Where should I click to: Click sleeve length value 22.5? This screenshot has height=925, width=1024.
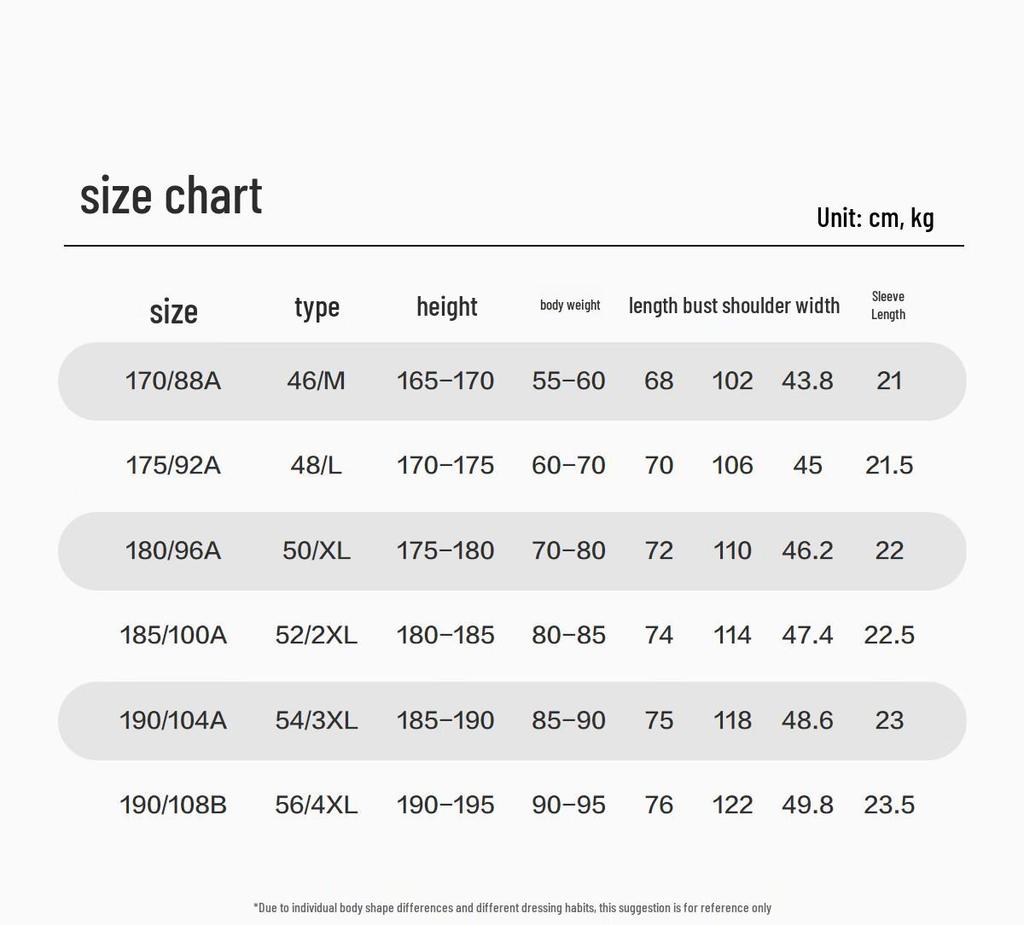(x=889, y=635)
